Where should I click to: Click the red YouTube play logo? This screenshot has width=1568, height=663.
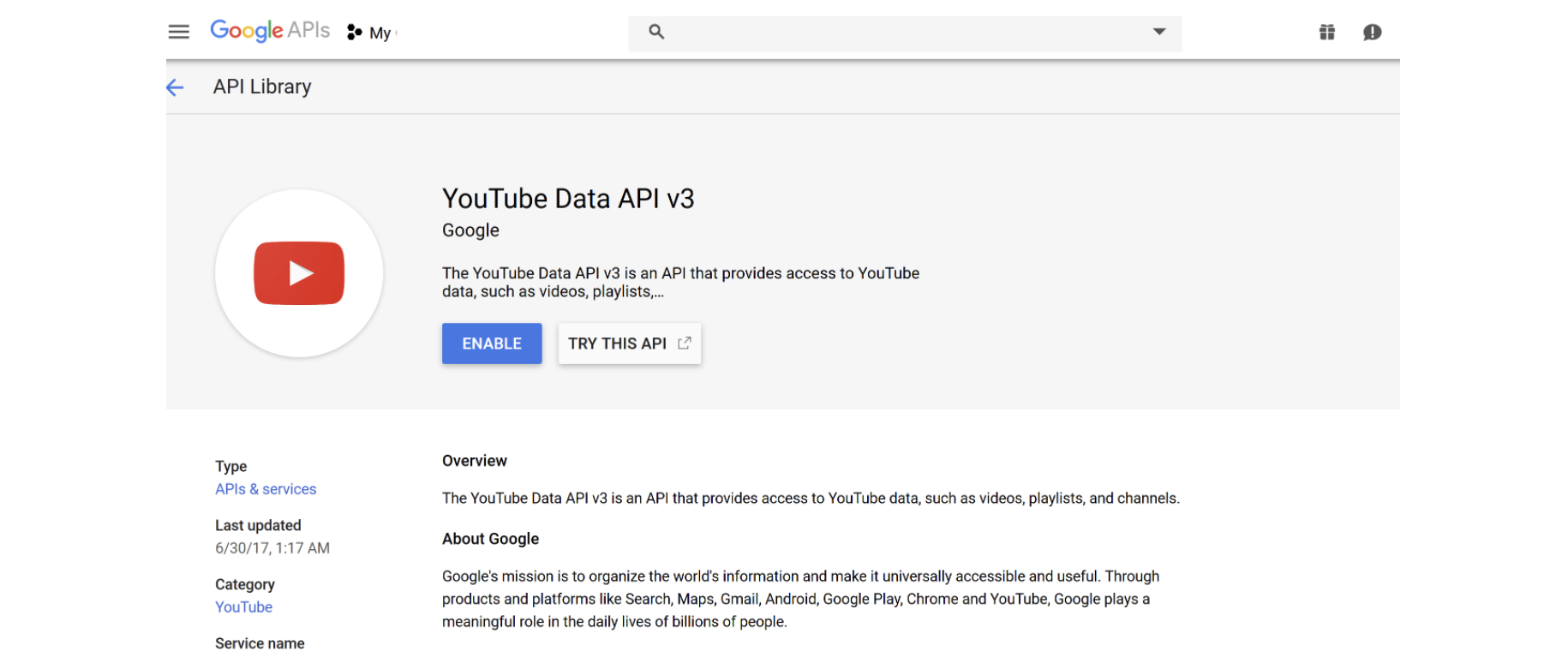coord(299,273)
